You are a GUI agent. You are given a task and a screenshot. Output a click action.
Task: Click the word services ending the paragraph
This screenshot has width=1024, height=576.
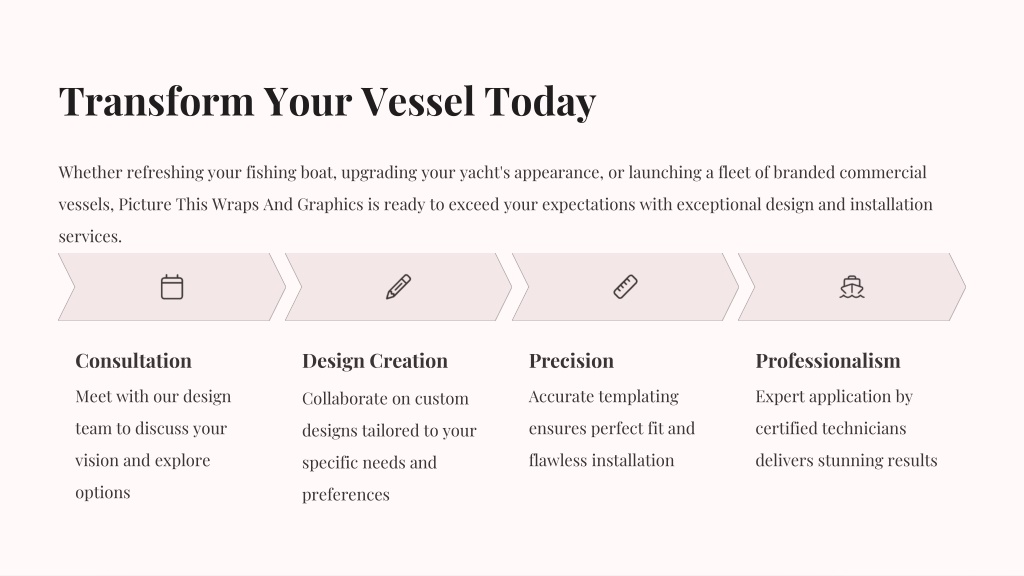[89, 236]
